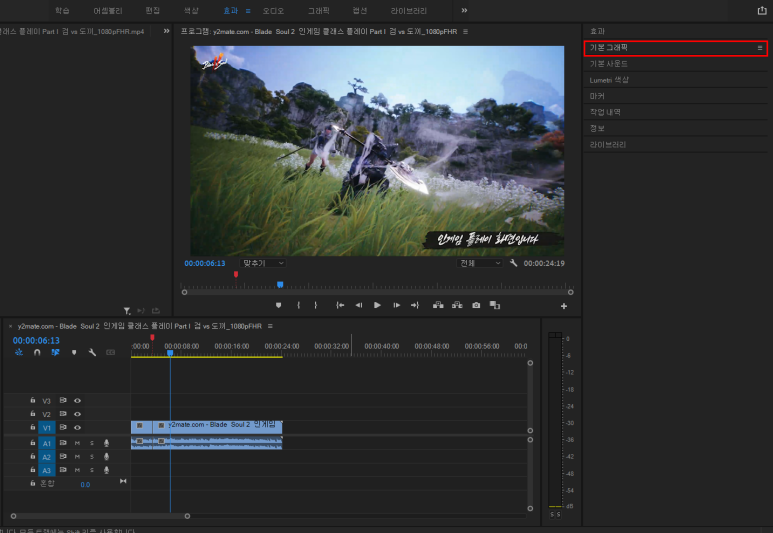Open the 전체 playback resolution dropdown
773x533 pixels.
480,263
